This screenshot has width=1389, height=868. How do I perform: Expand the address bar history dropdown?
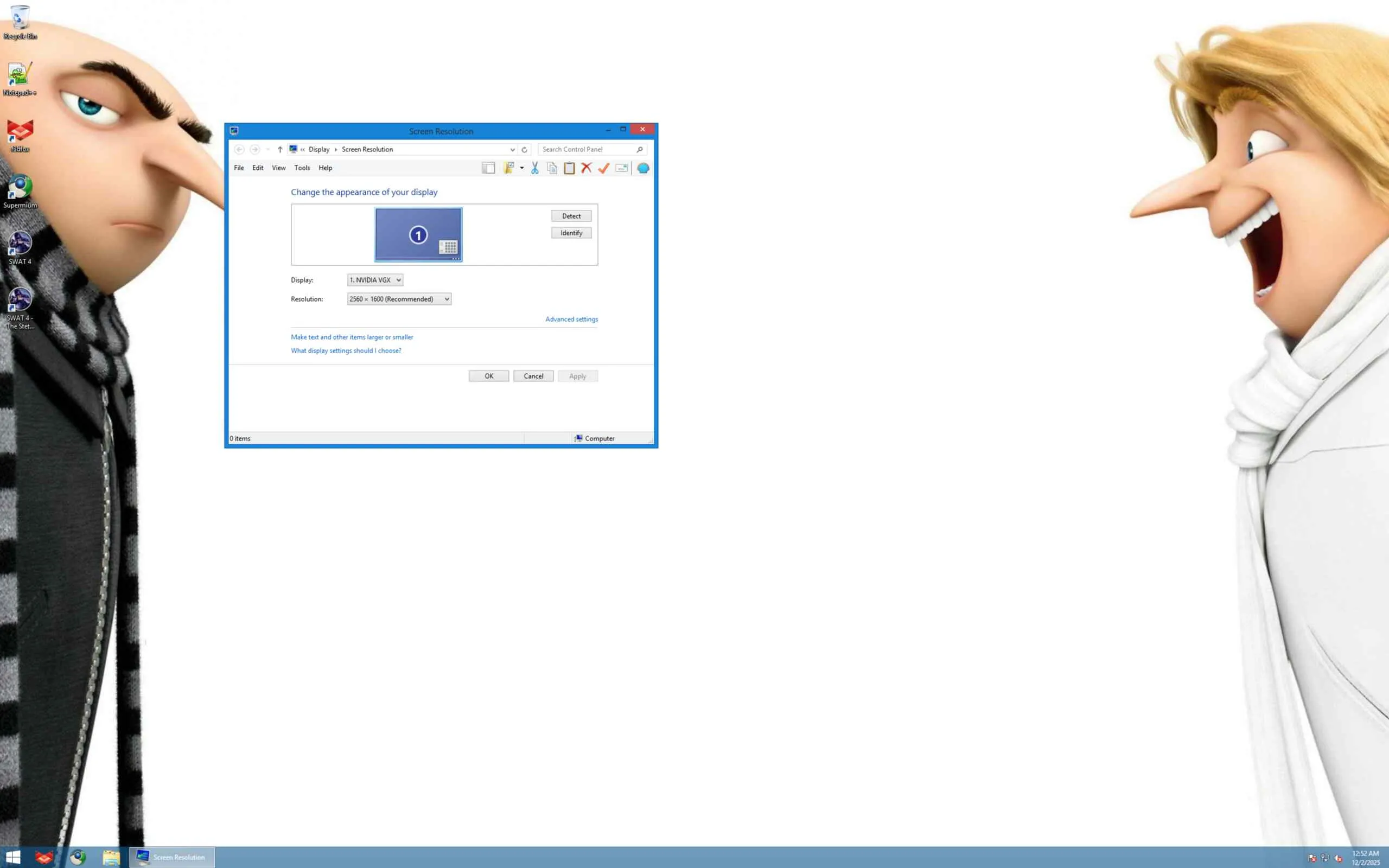tap(512, 149)
